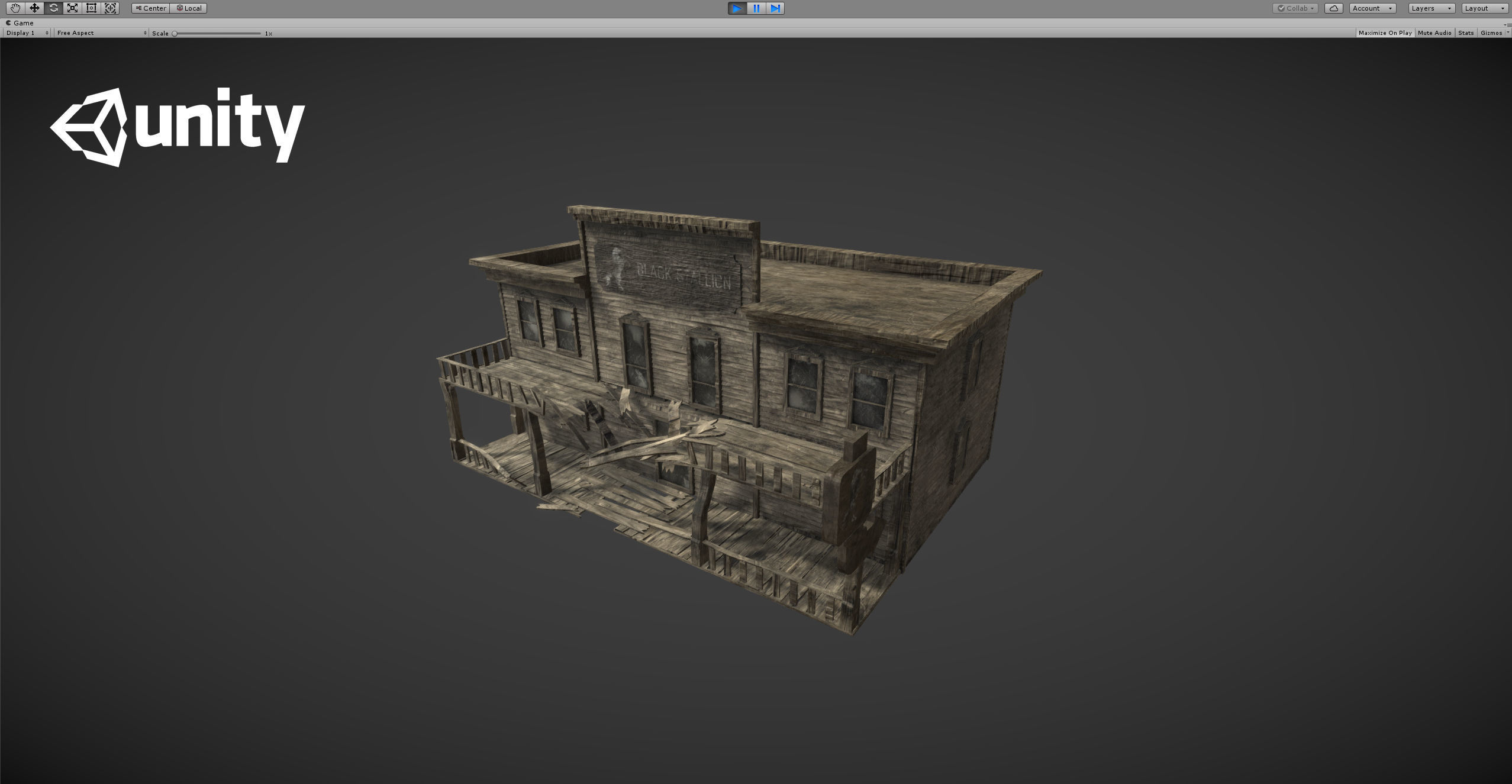This screenshot has height=784, width=1512.
Task: Open Unity cloud services via cloud icon
Action: point(1333,8)
